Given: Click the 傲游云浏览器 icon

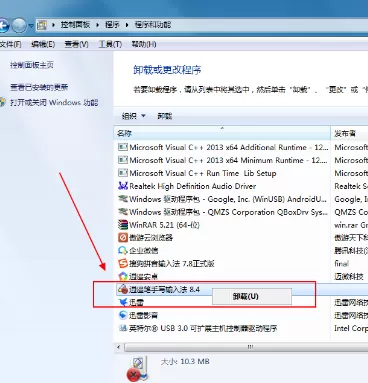Looking at the screenshot, I should point(123,237).
